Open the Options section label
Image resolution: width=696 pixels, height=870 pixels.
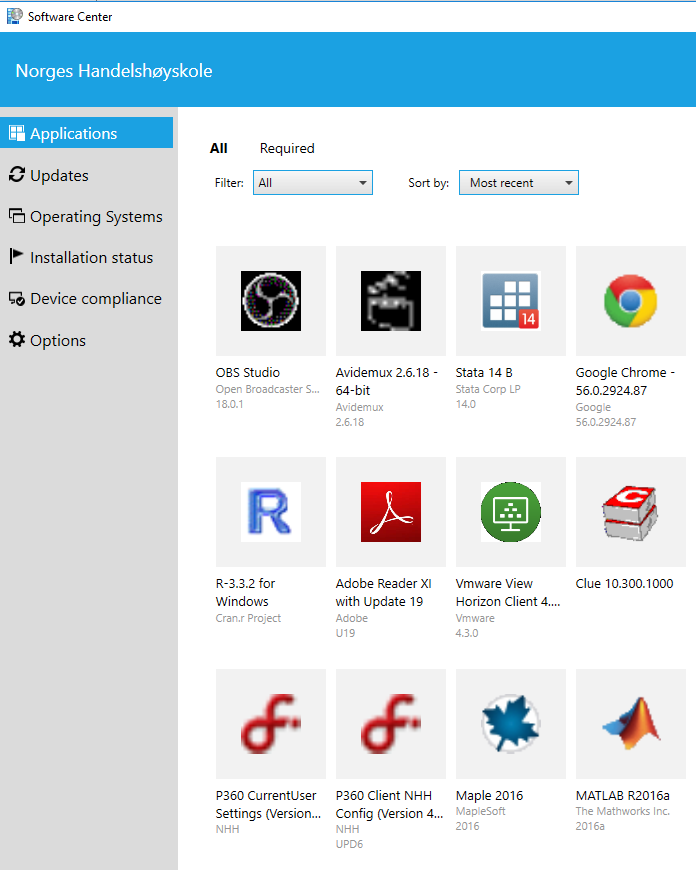coord(58,341)
